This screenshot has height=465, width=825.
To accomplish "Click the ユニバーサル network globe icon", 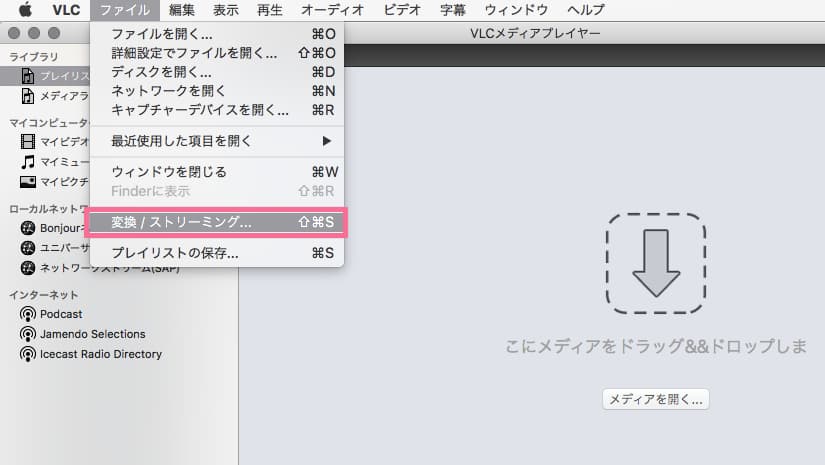I will (x=28, y=248).
